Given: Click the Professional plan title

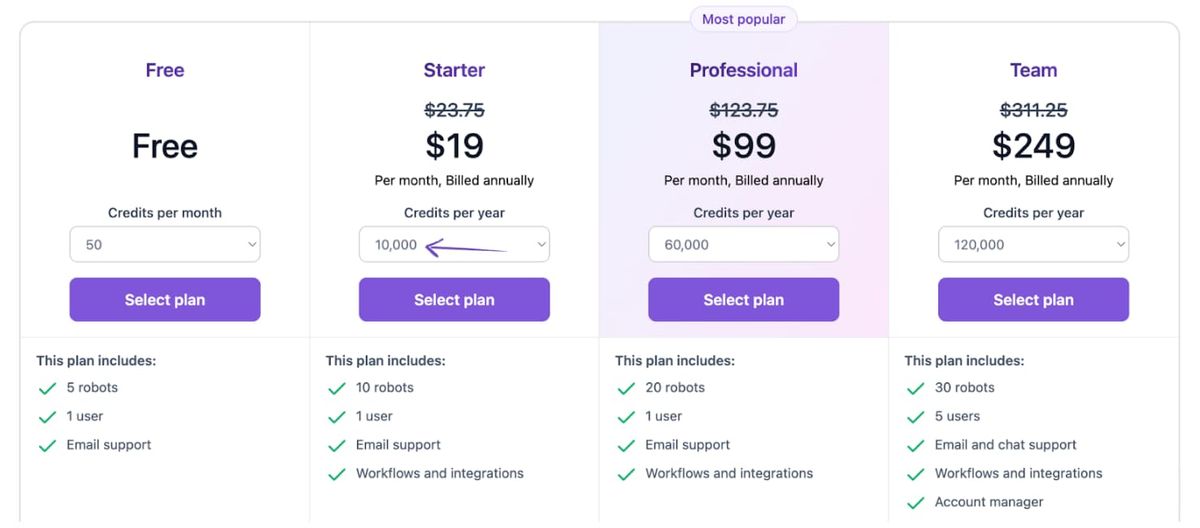Looking at the screenshot, I should [743, 71].
